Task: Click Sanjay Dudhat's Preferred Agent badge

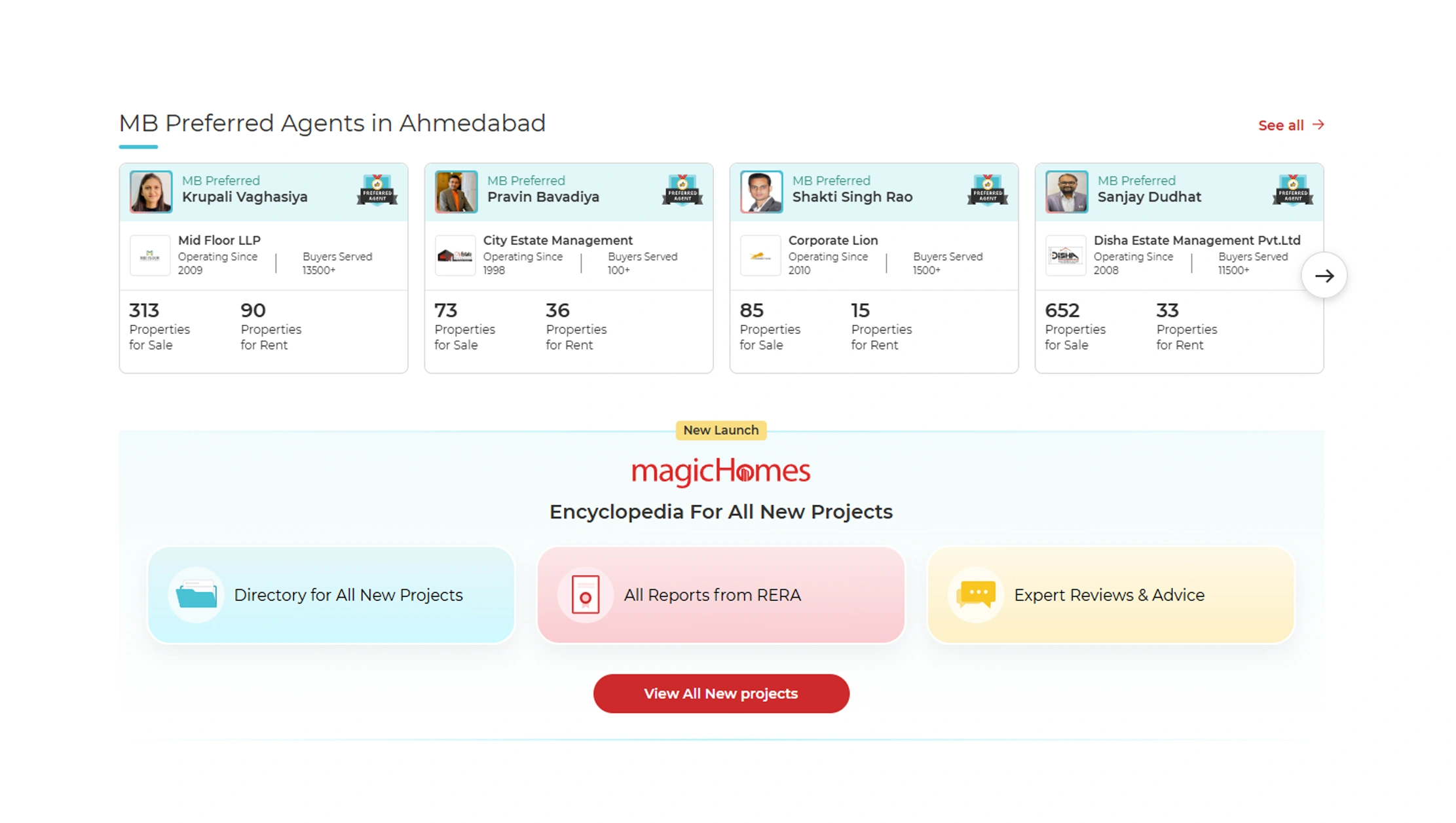Action: (1293, 191)
